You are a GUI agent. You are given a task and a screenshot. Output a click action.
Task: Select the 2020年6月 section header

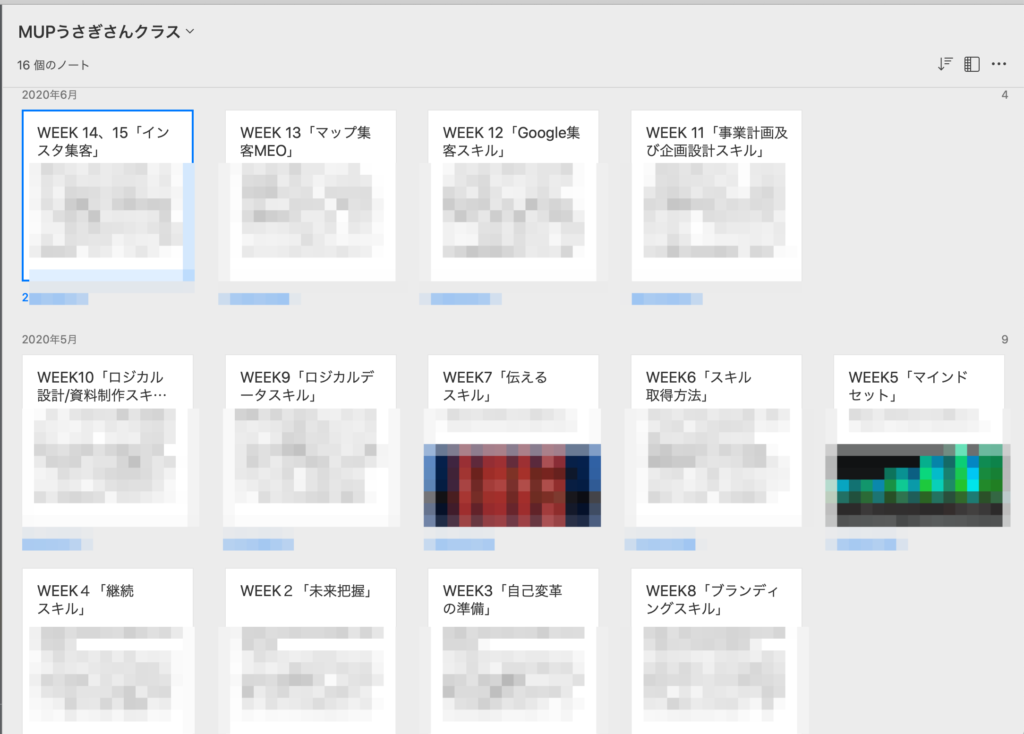point(50,95)
